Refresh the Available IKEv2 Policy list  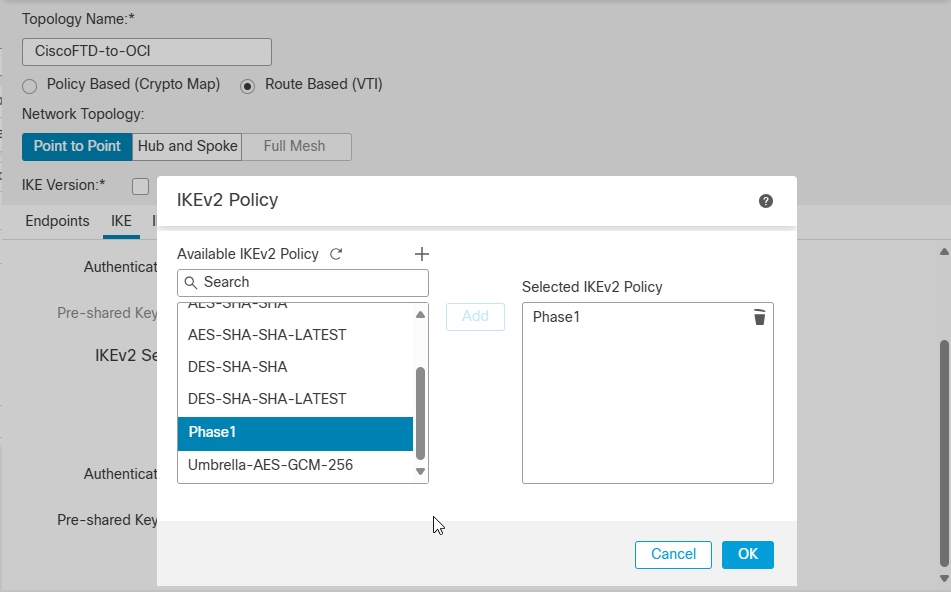336,254
